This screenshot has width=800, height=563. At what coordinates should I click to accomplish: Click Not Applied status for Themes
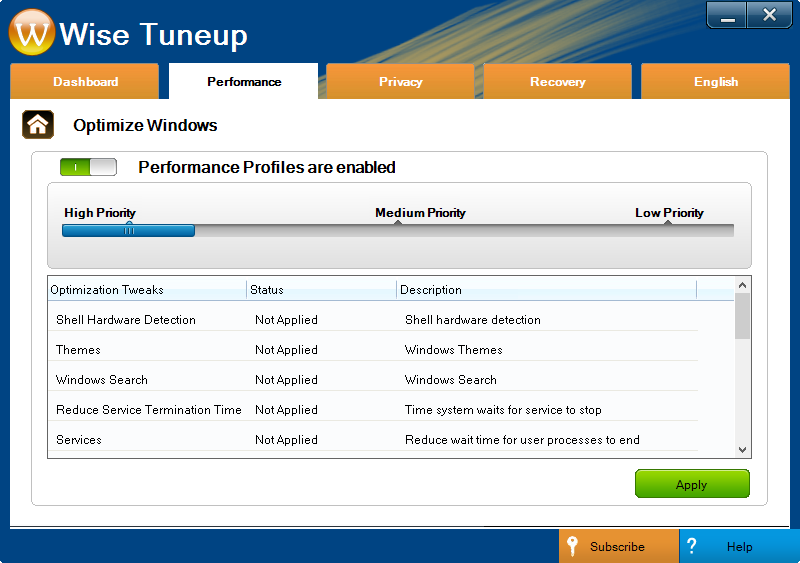tap(286, 350)
